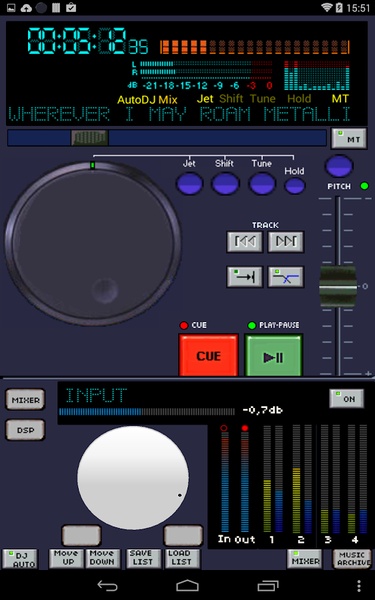Image resolution: width=375 pixels, height=600 pixels.
Task: Toggle the INPUT ON switch
Action: (347, 399)
